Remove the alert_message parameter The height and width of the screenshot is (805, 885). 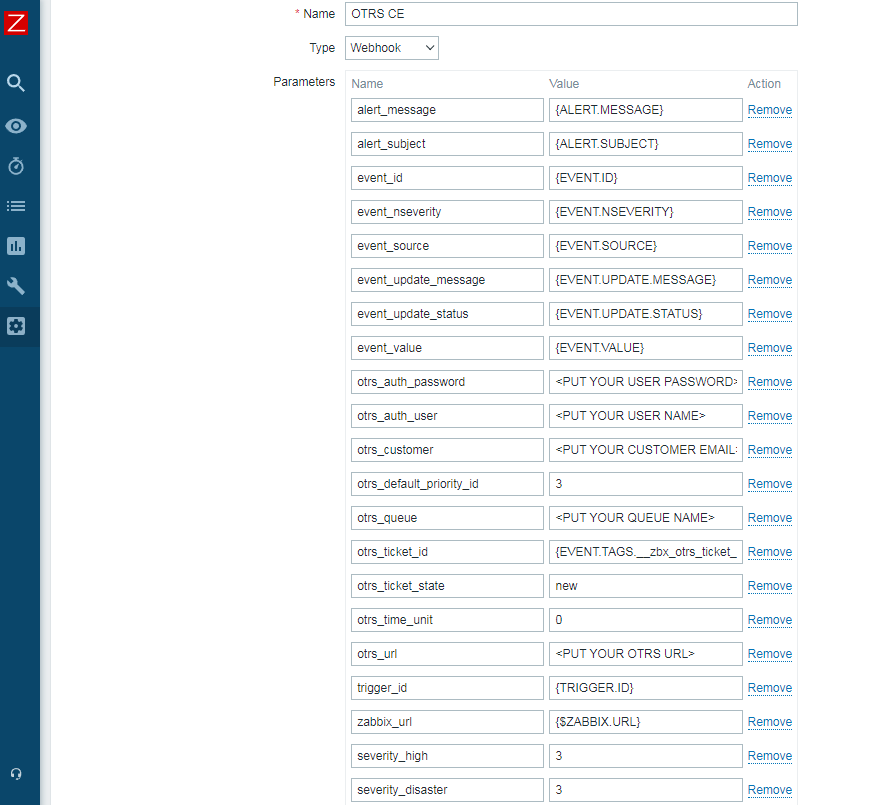[769, 110]
